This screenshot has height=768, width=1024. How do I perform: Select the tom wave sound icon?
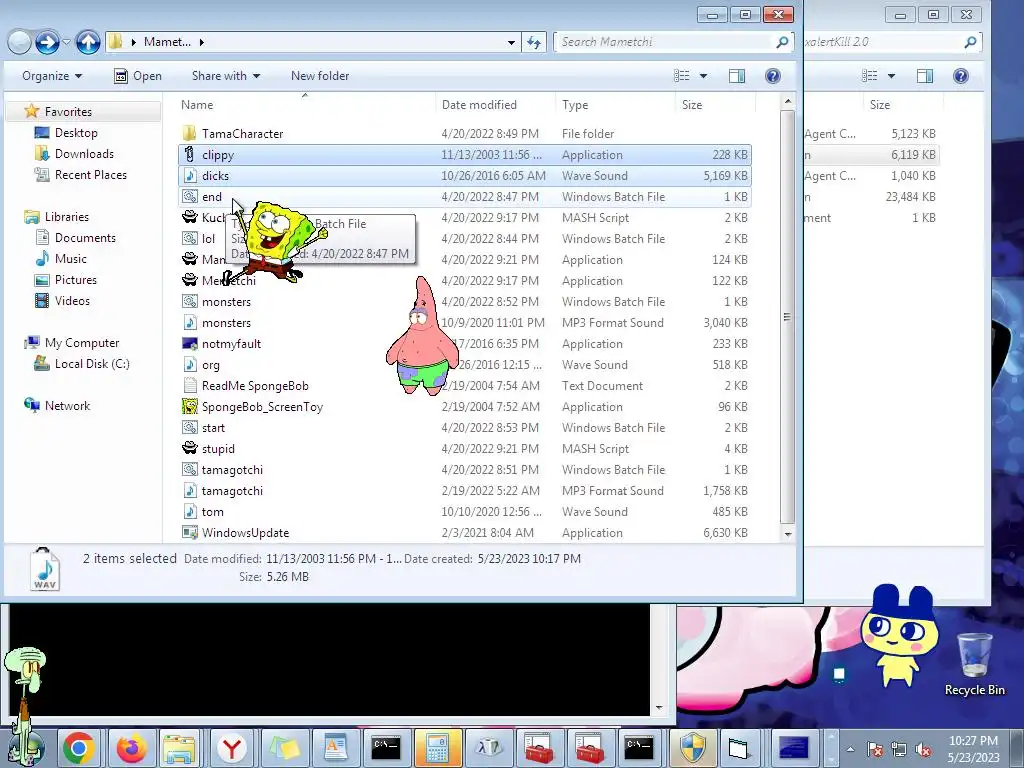(x=189, y=511)
